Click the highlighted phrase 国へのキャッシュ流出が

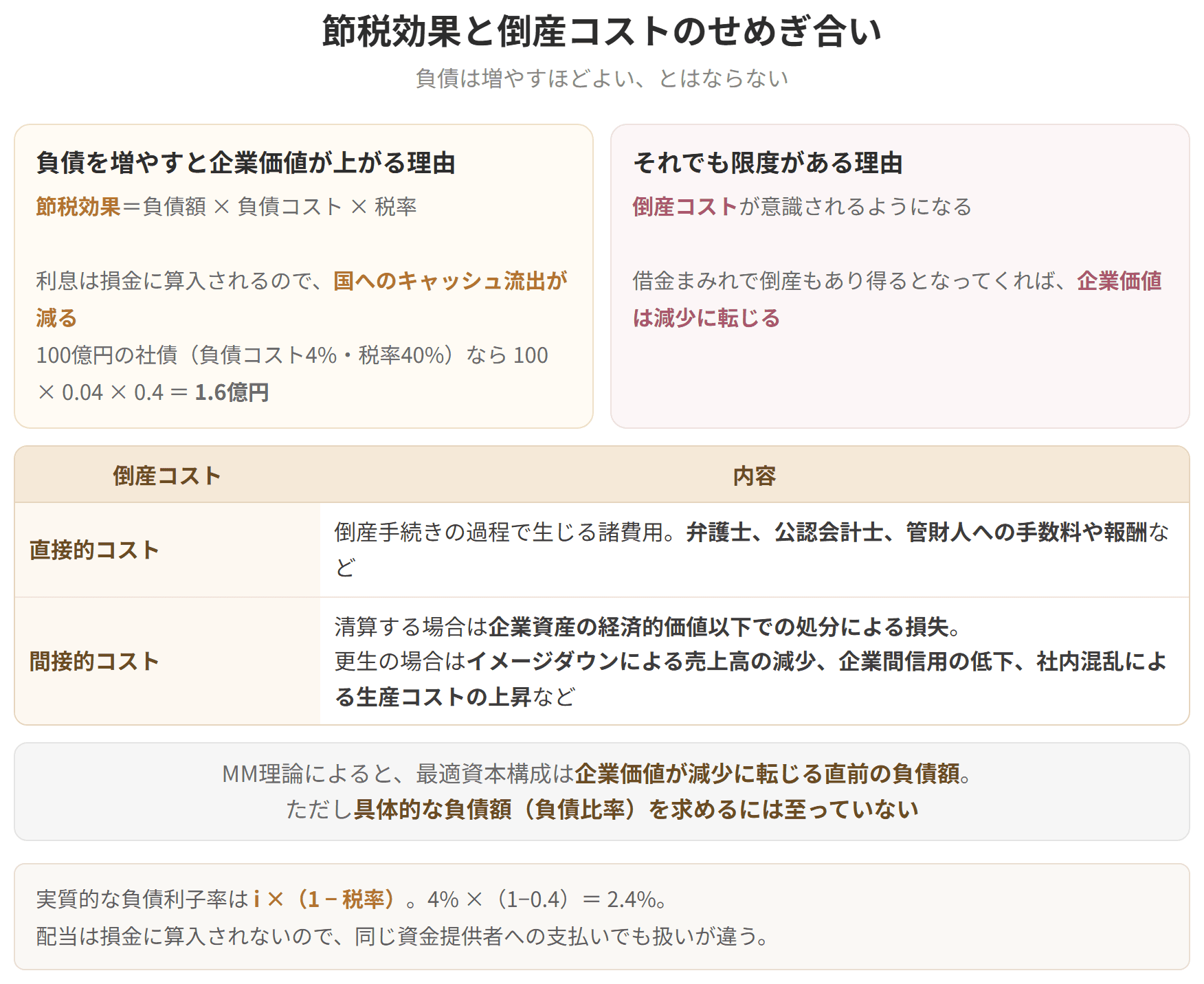(451, 280)
